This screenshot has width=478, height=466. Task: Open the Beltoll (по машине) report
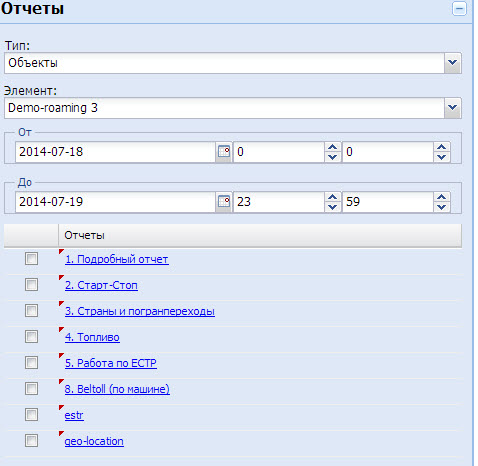[117, 389]
